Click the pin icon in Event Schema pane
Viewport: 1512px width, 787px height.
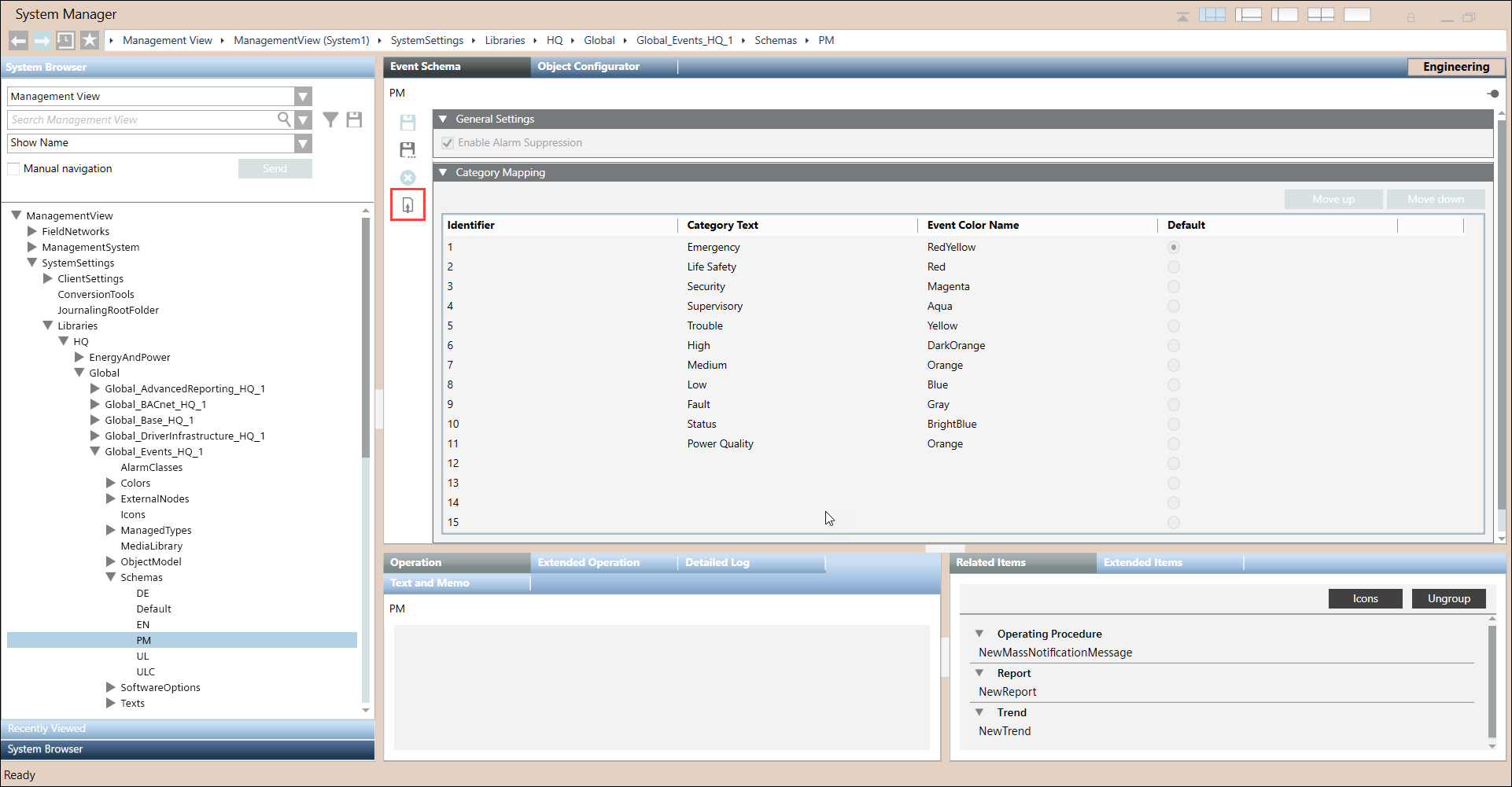[1492, 94]
